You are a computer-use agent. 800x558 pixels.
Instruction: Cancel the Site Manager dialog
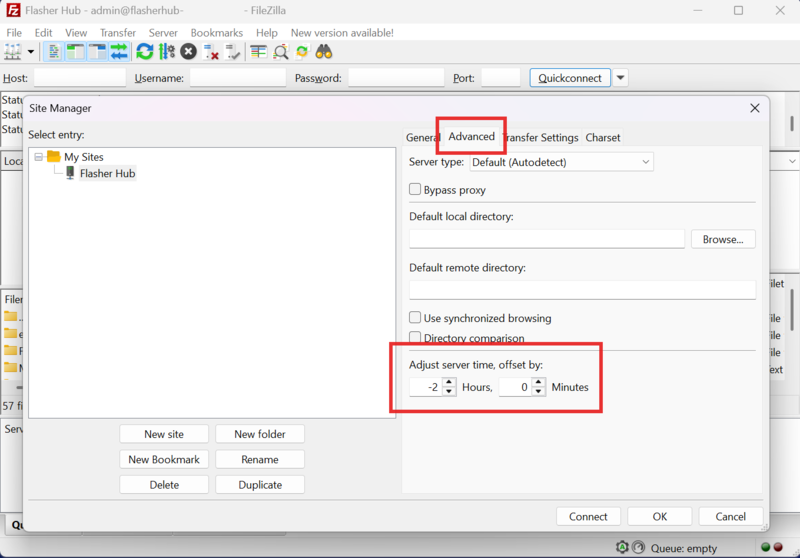pyautogui.click(x=731, y=516)
